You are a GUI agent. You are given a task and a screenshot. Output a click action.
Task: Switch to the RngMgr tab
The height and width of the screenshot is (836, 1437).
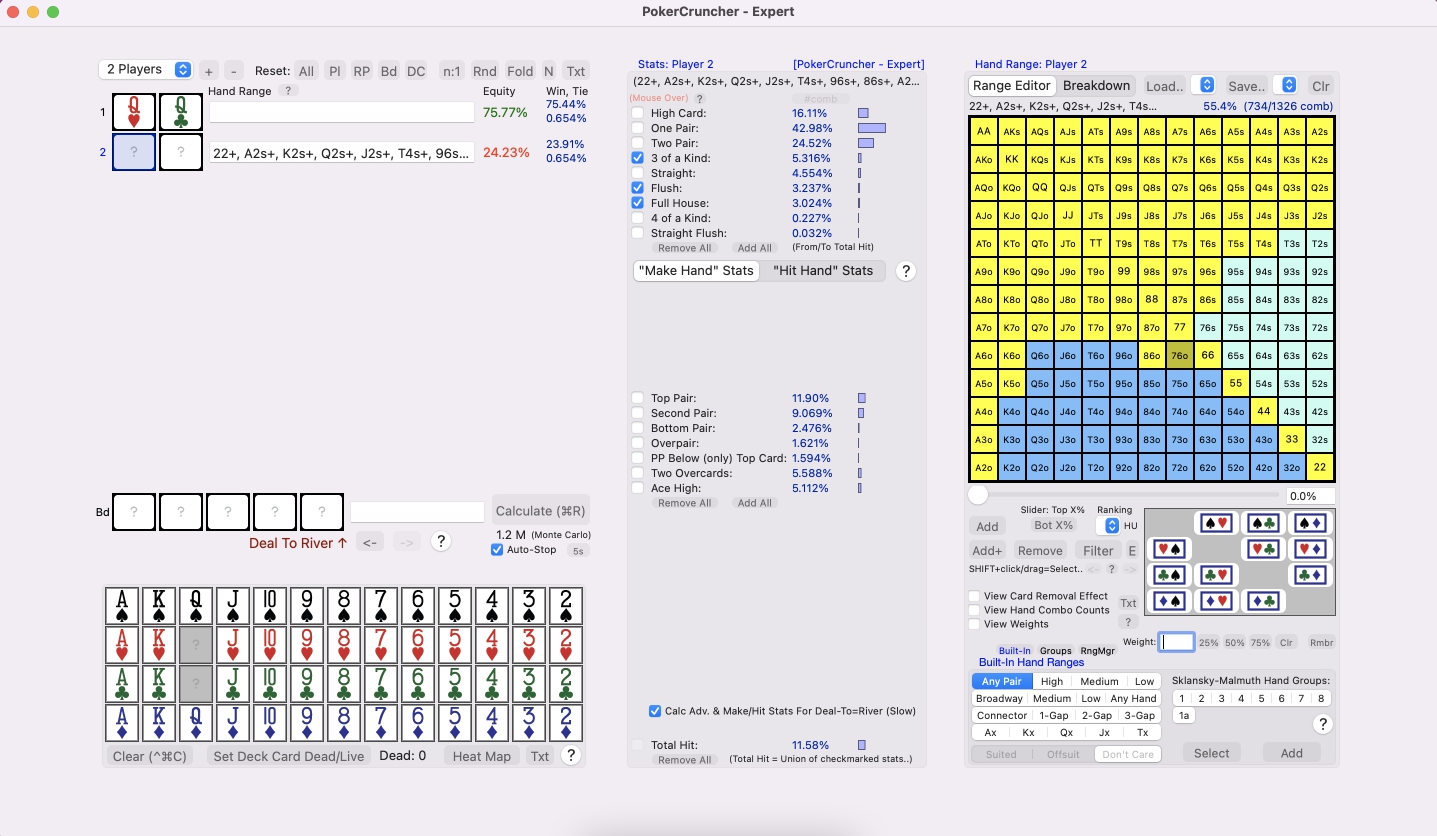[x=1097, y=651]
